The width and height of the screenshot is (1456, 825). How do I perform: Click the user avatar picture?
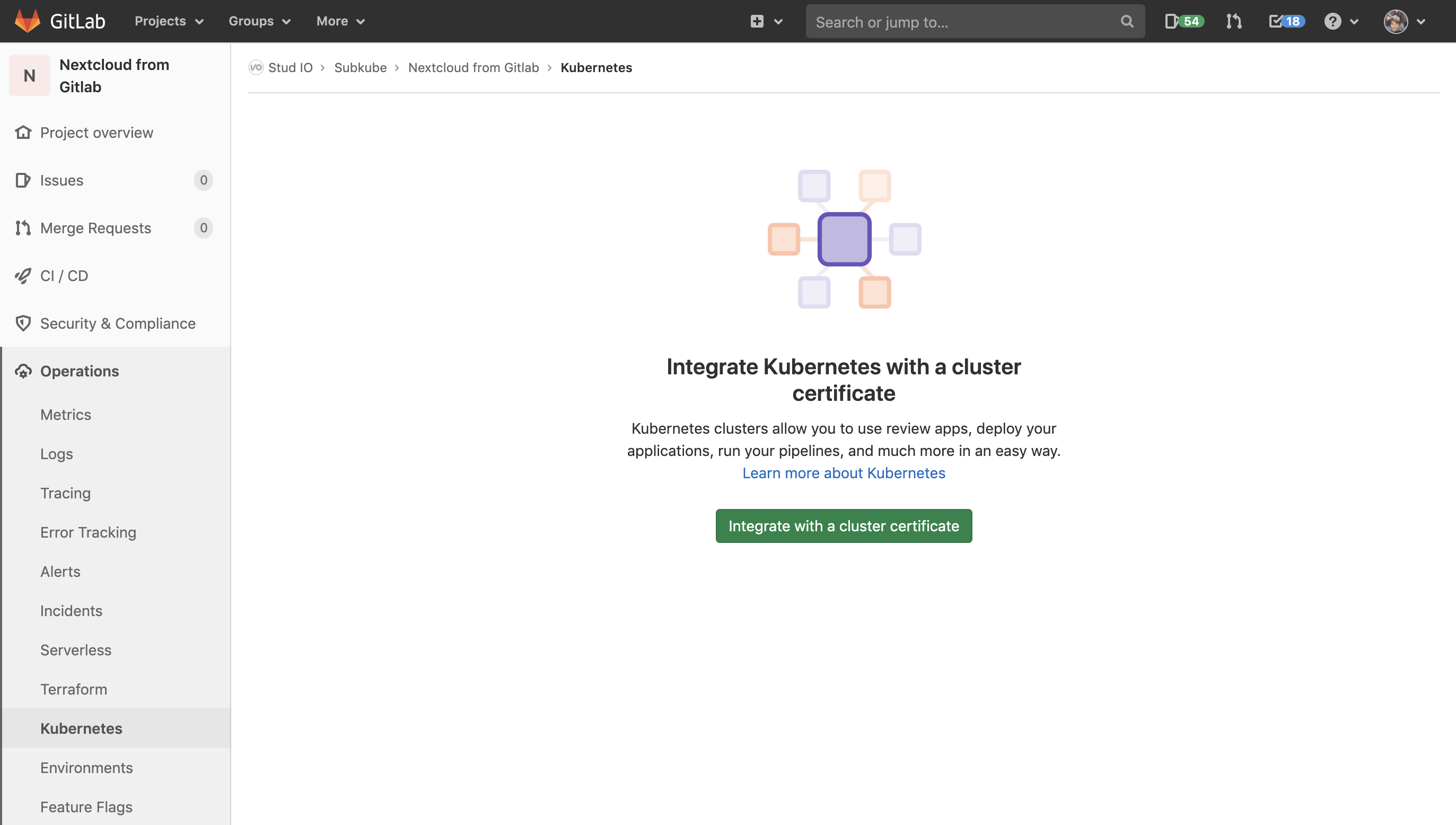[1396, 22]
